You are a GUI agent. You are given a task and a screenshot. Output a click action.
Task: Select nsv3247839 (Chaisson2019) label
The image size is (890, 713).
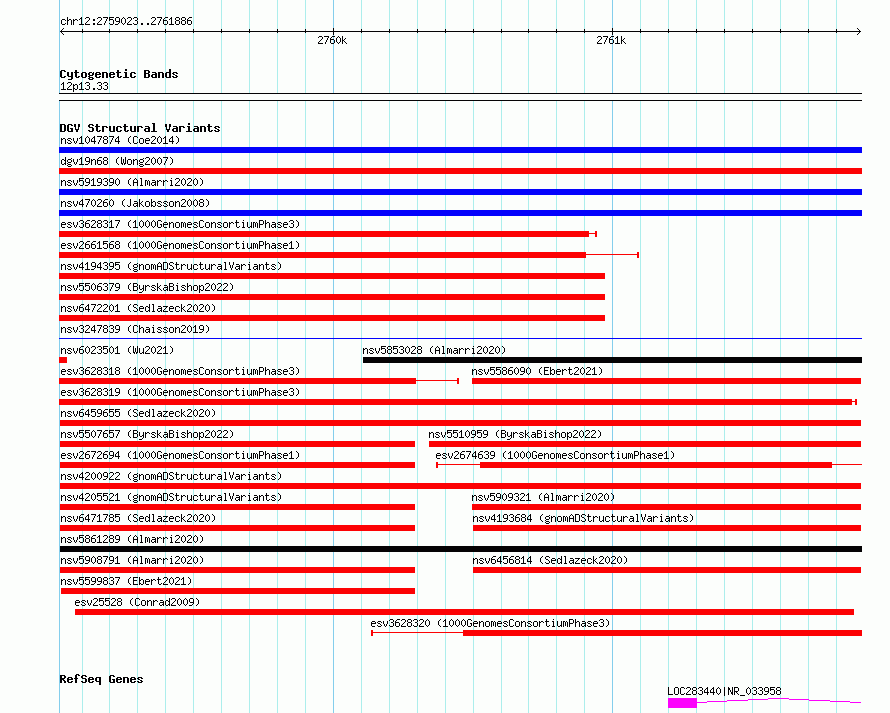pos(135,329)
